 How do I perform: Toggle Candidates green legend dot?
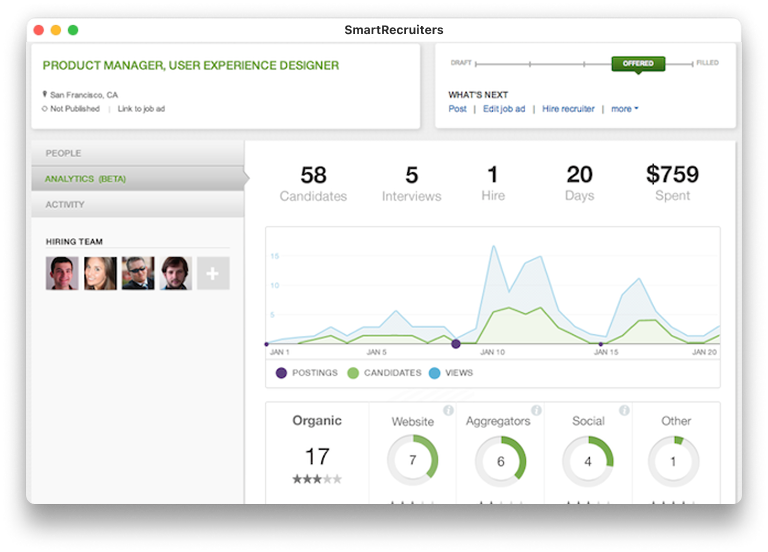[353, 373]
